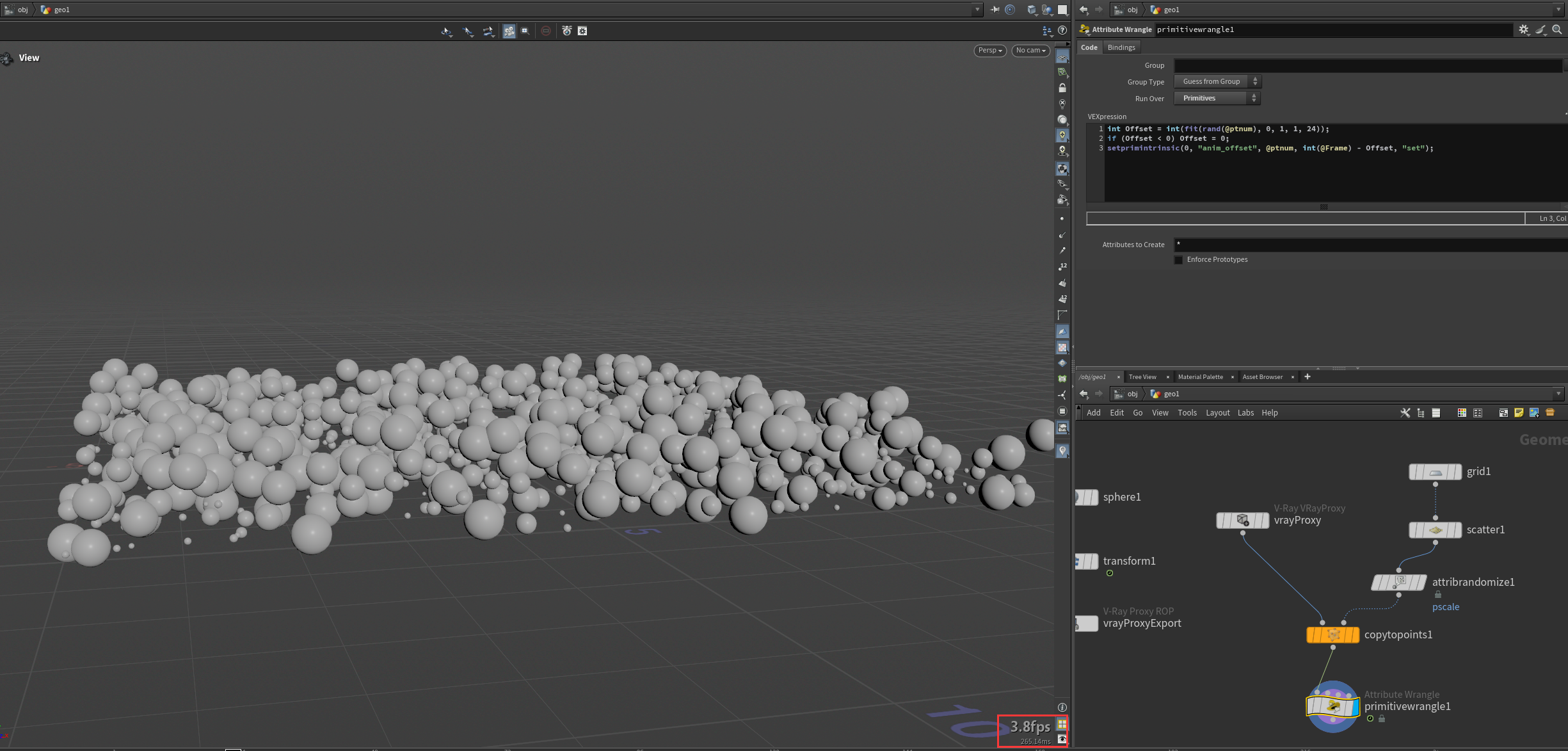Select the sphere1 node
This screenshot has width=1568, height=751.
click(1087, 497)
